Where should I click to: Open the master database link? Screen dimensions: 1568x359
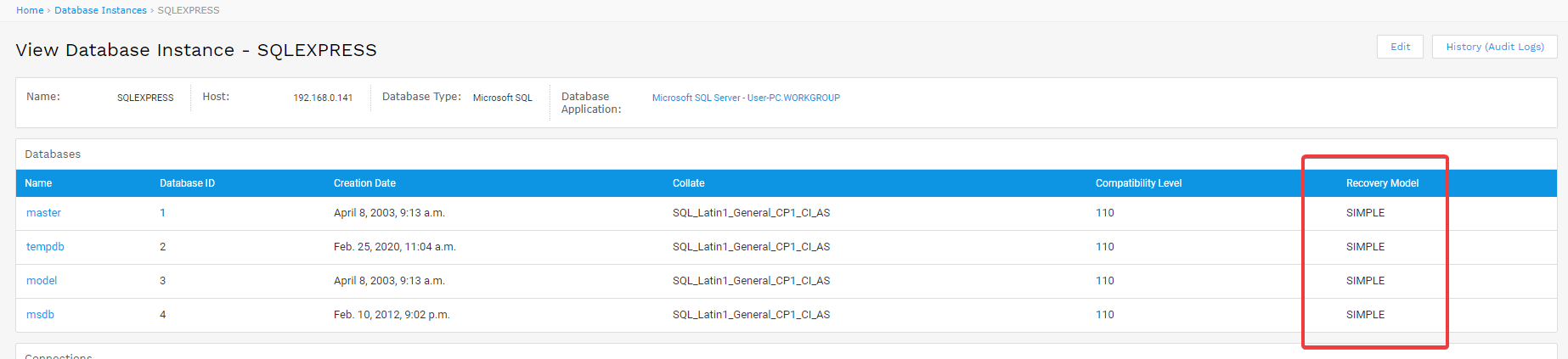[43, 213]
